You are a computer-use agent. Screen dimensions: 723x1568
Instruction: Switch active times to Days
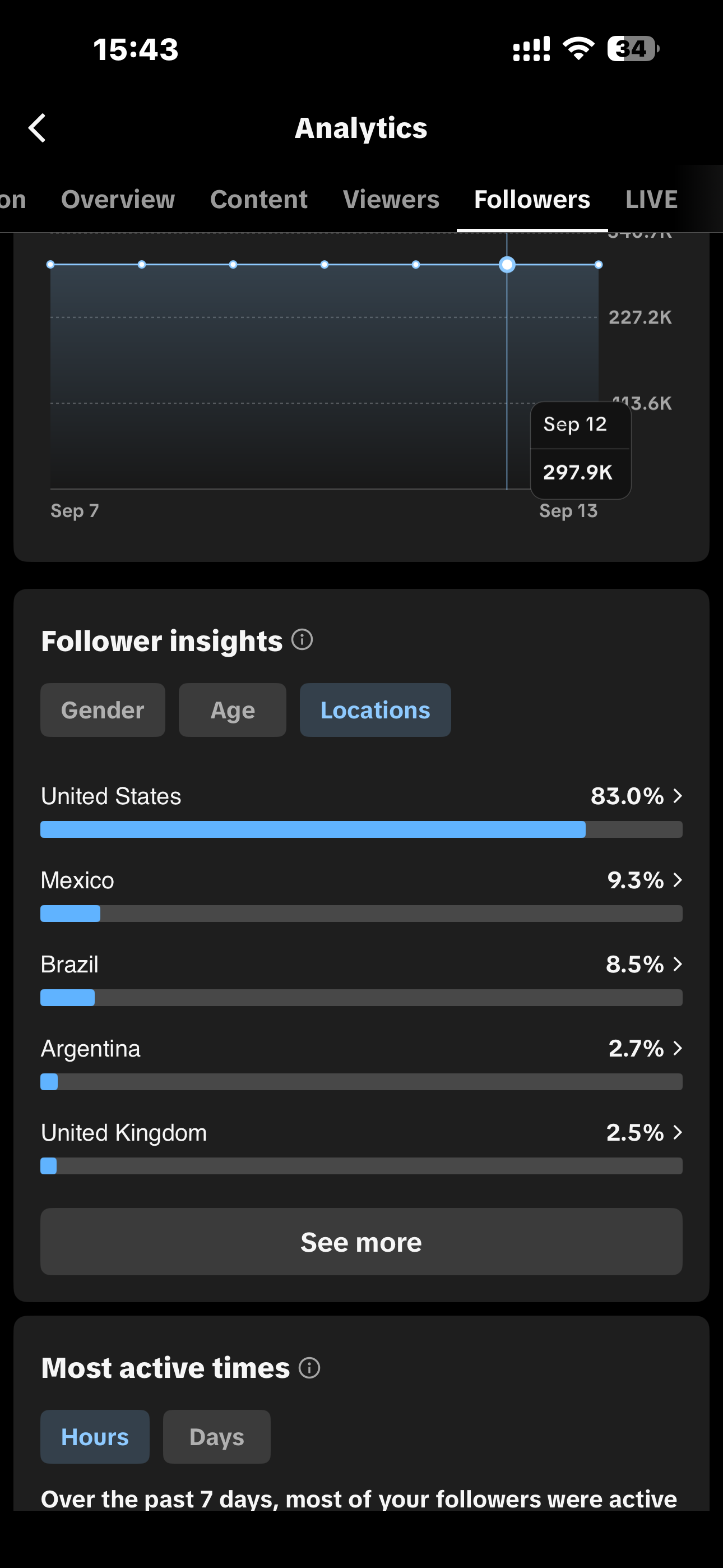(x=217, y=1437)
